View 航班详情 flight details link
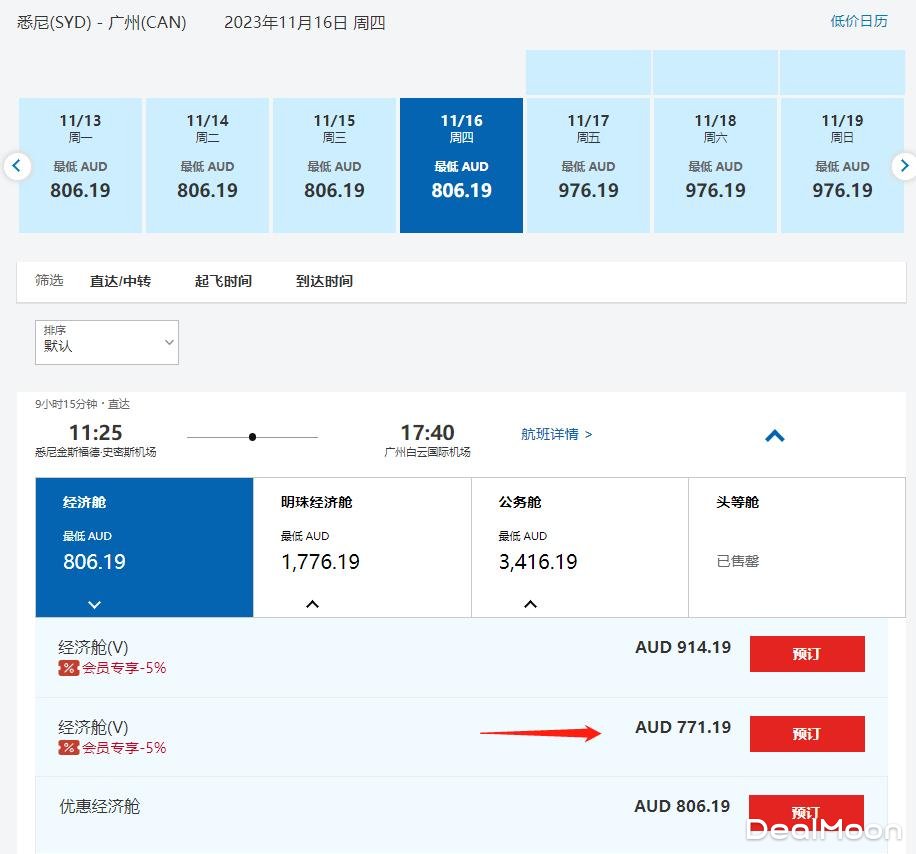The width and height of the screenshot is (916, 854). pos(556,434)
